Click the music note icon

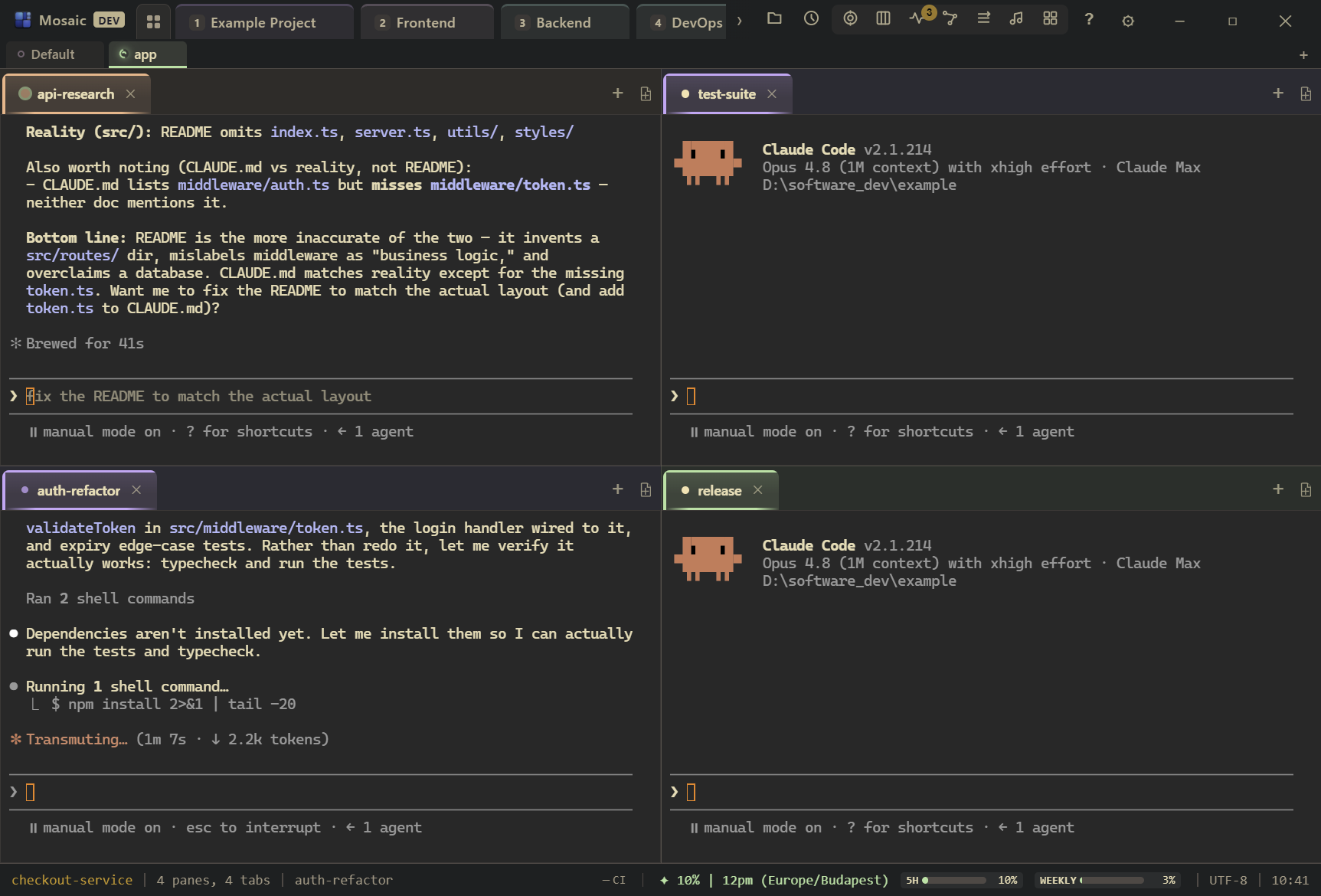click(x=1016, y=18)
